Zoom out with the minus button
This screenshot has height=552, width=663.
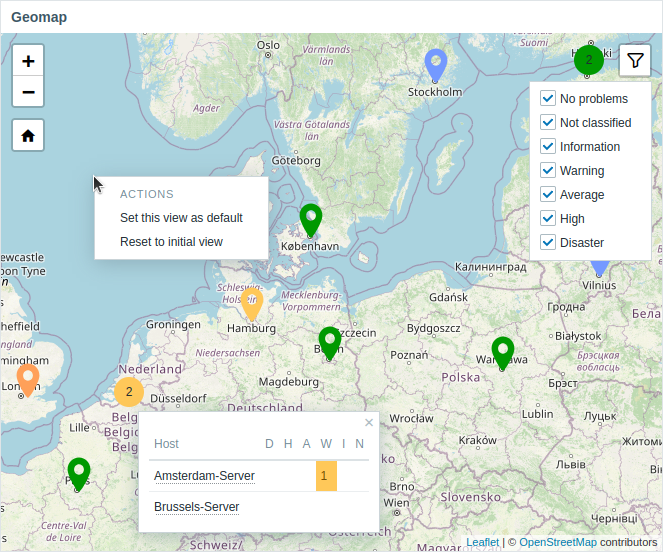[28, 91]
